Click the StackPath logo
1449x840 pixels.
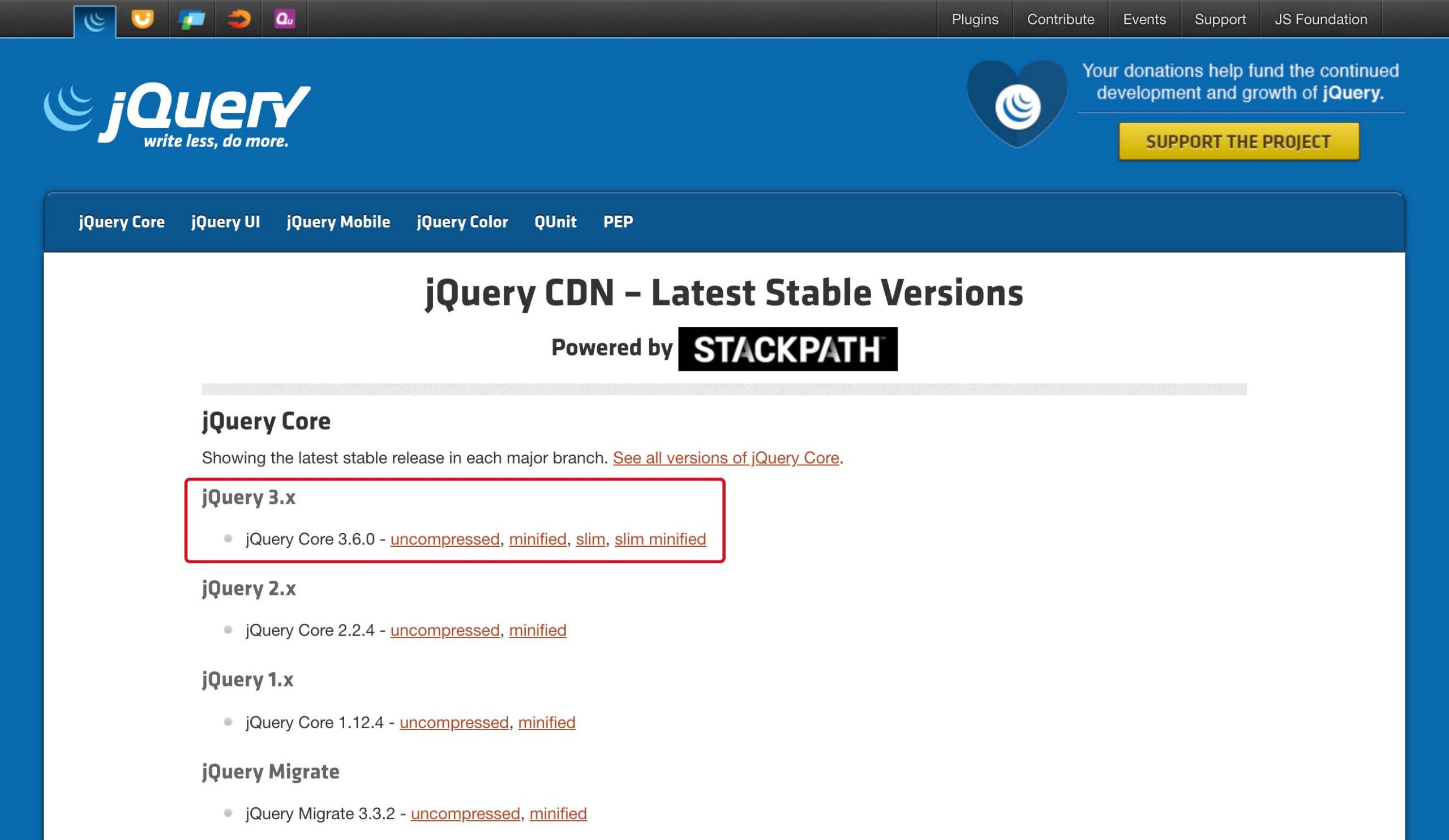coord(787,349)
